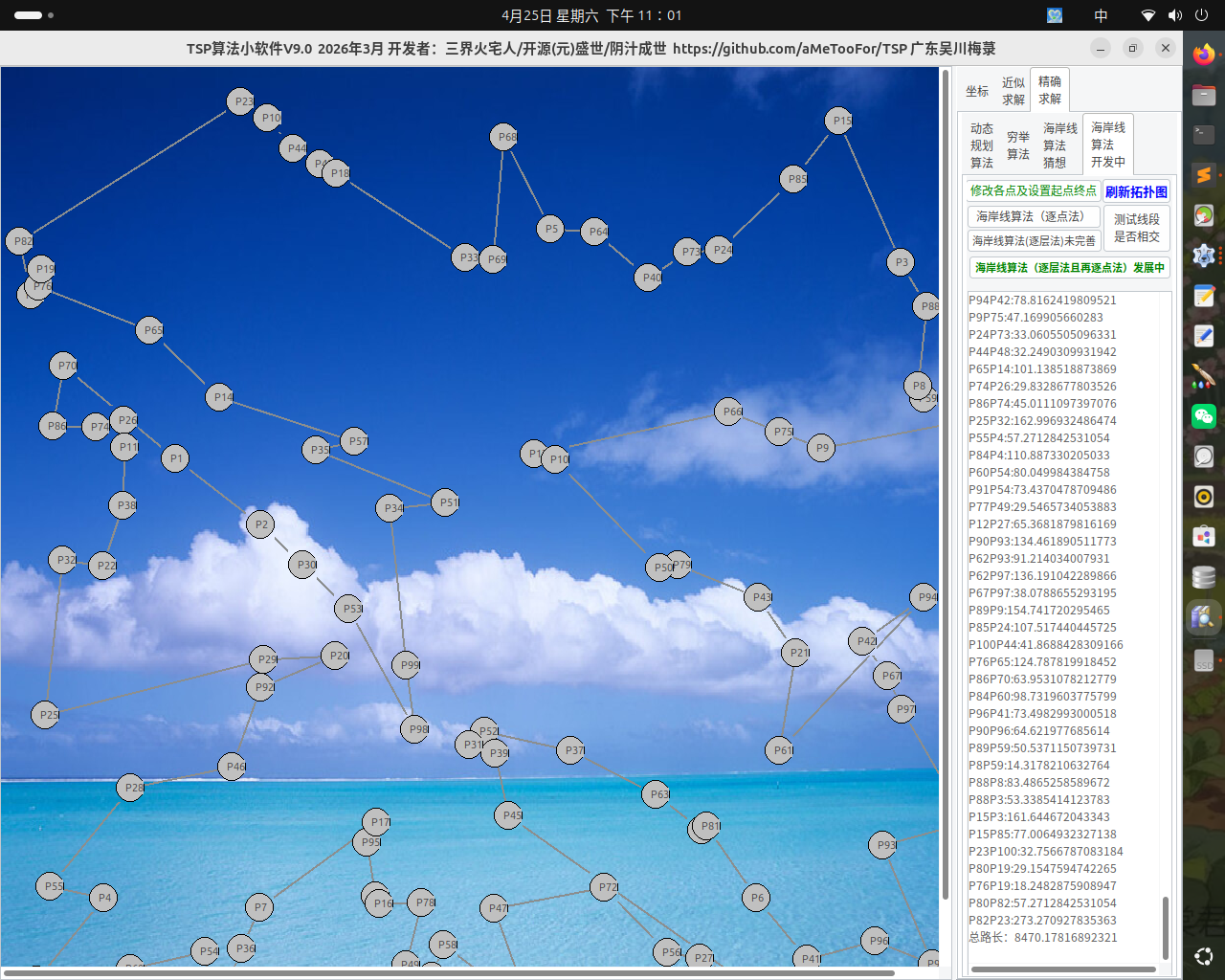Open the power menu in top bar

pyautogui.click(x=1203, y=15)
